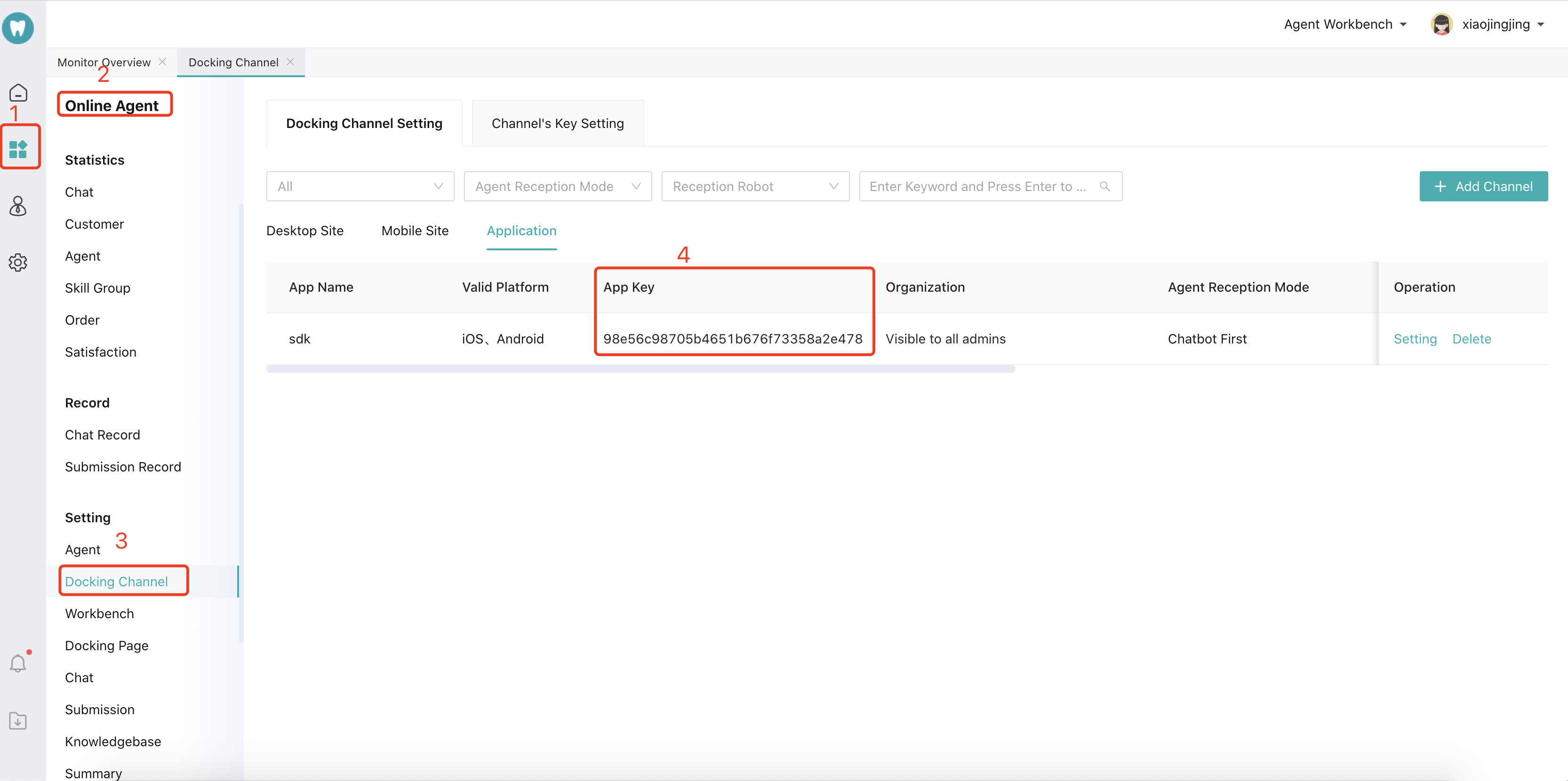1568x781 pixels.
Task: Click the Online Agent heading
Action: 112,106
